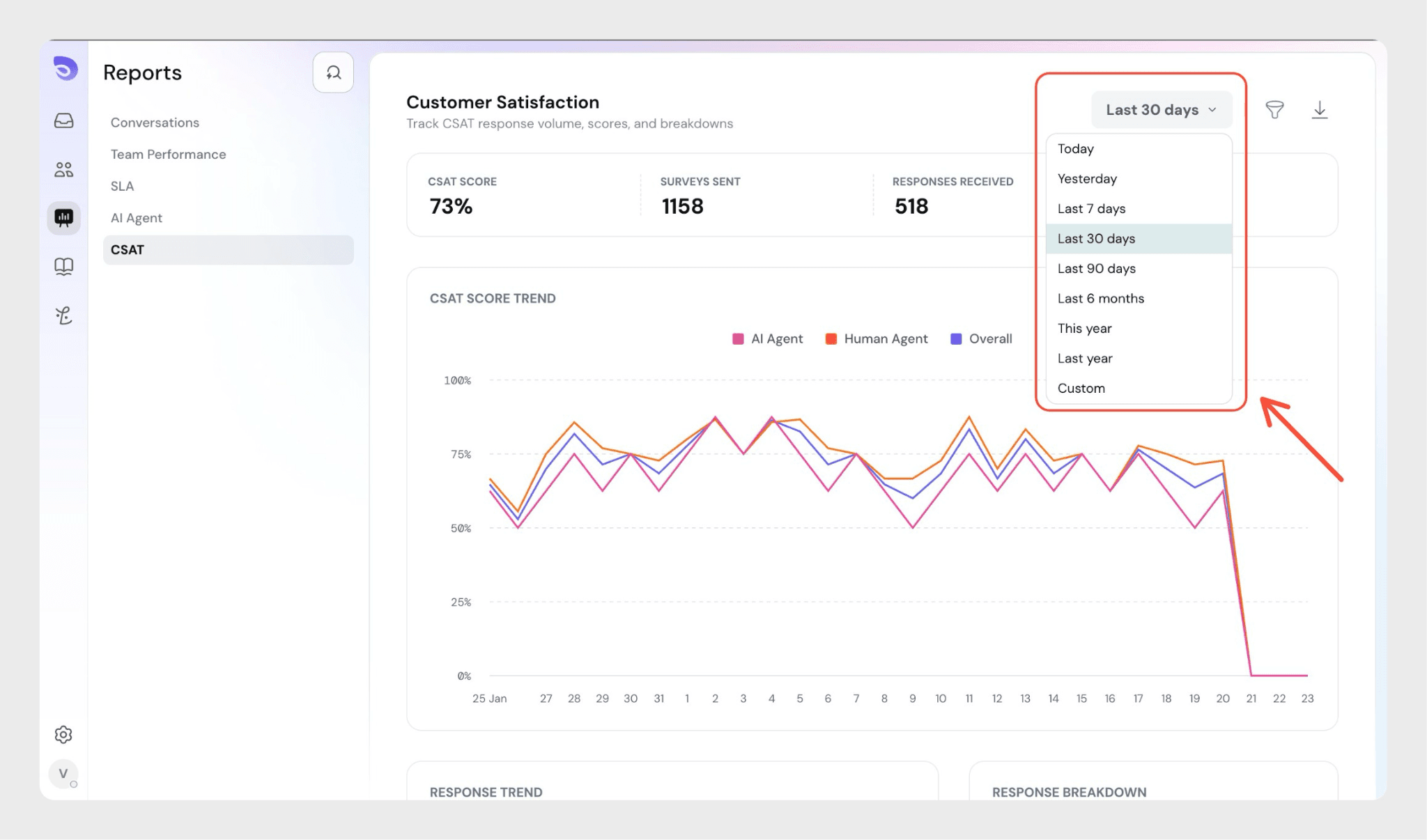The image size is (1427, 840).
Task: Click the reports chart icon
Action: 63,218
